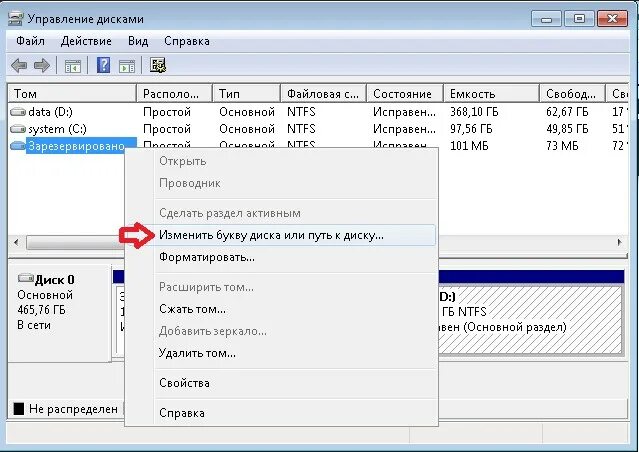This screenshot has width=639, height=452.
Task: Click the drive icon of the Зарезервировано volume
Action: (x=18, y=146)
